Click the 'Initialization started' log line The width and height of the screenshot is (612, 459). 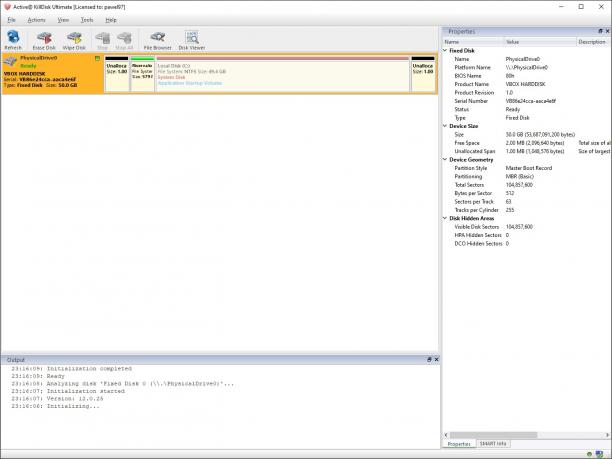[x=68, y=391]
